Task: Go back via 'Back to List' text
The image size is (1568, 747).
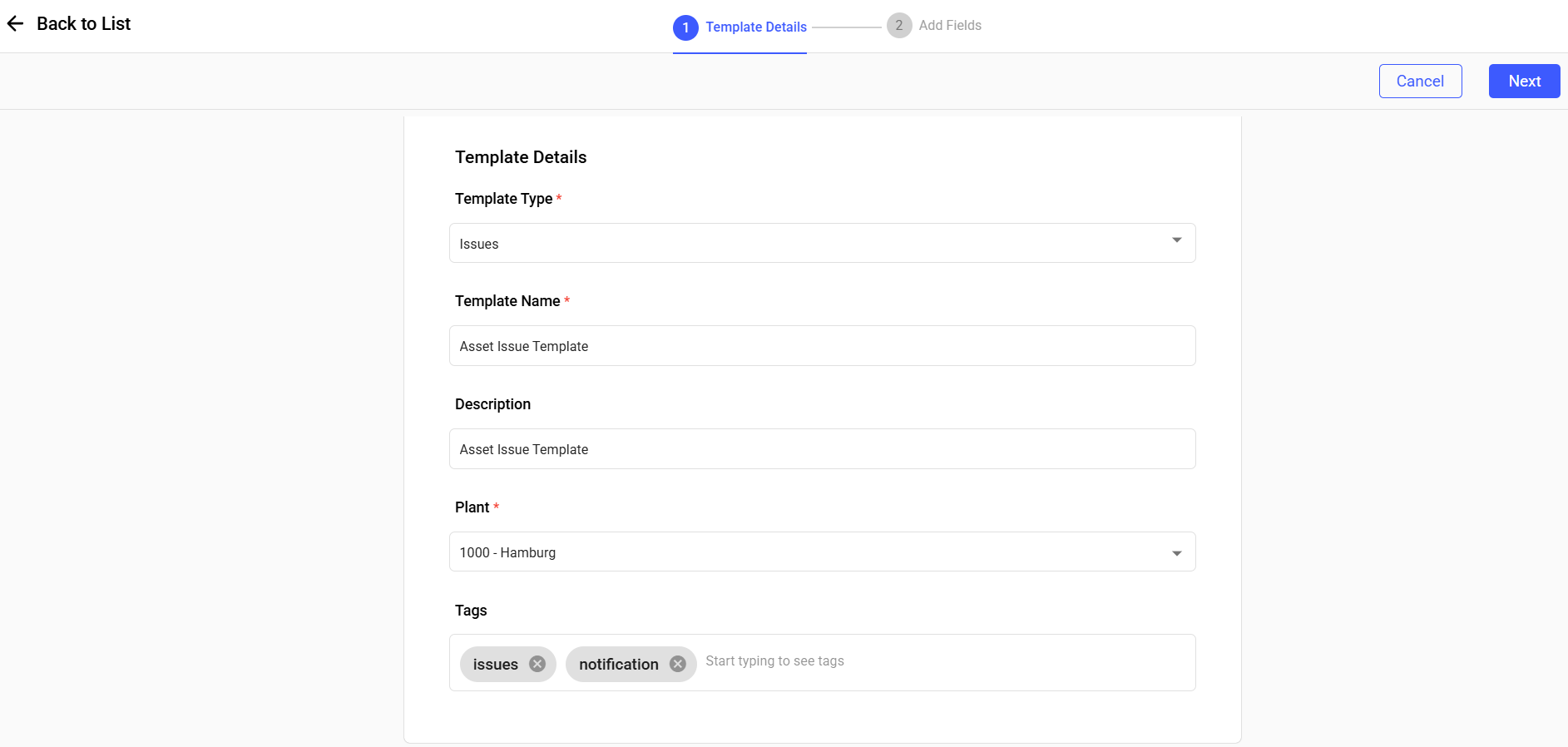Action: 83,24
